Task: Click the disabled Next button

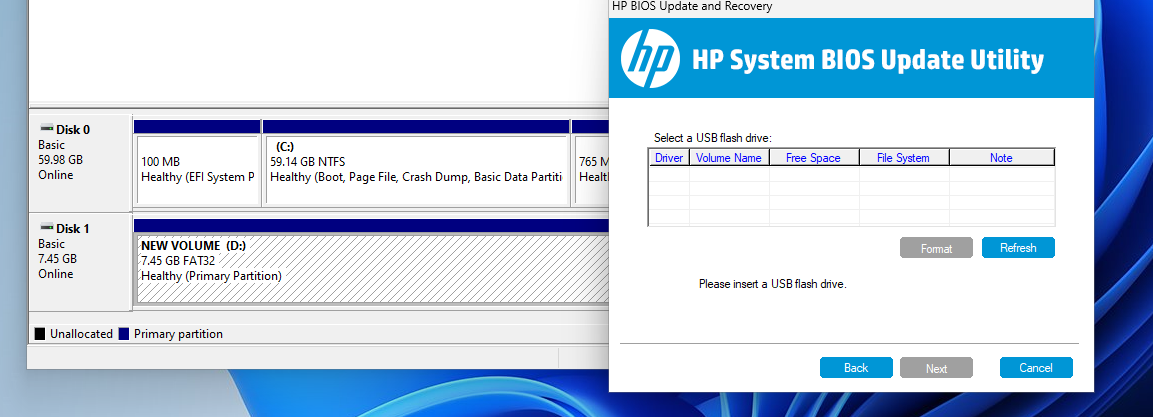Action: tap(936, 368)
